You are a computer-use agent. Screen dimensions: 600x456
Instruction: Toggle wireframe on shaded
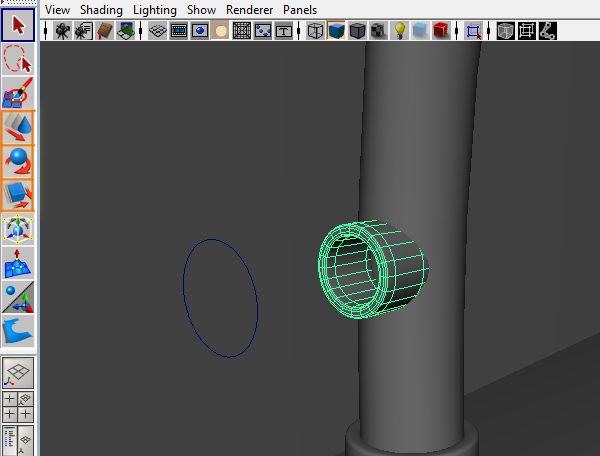(x=357, y=31)
